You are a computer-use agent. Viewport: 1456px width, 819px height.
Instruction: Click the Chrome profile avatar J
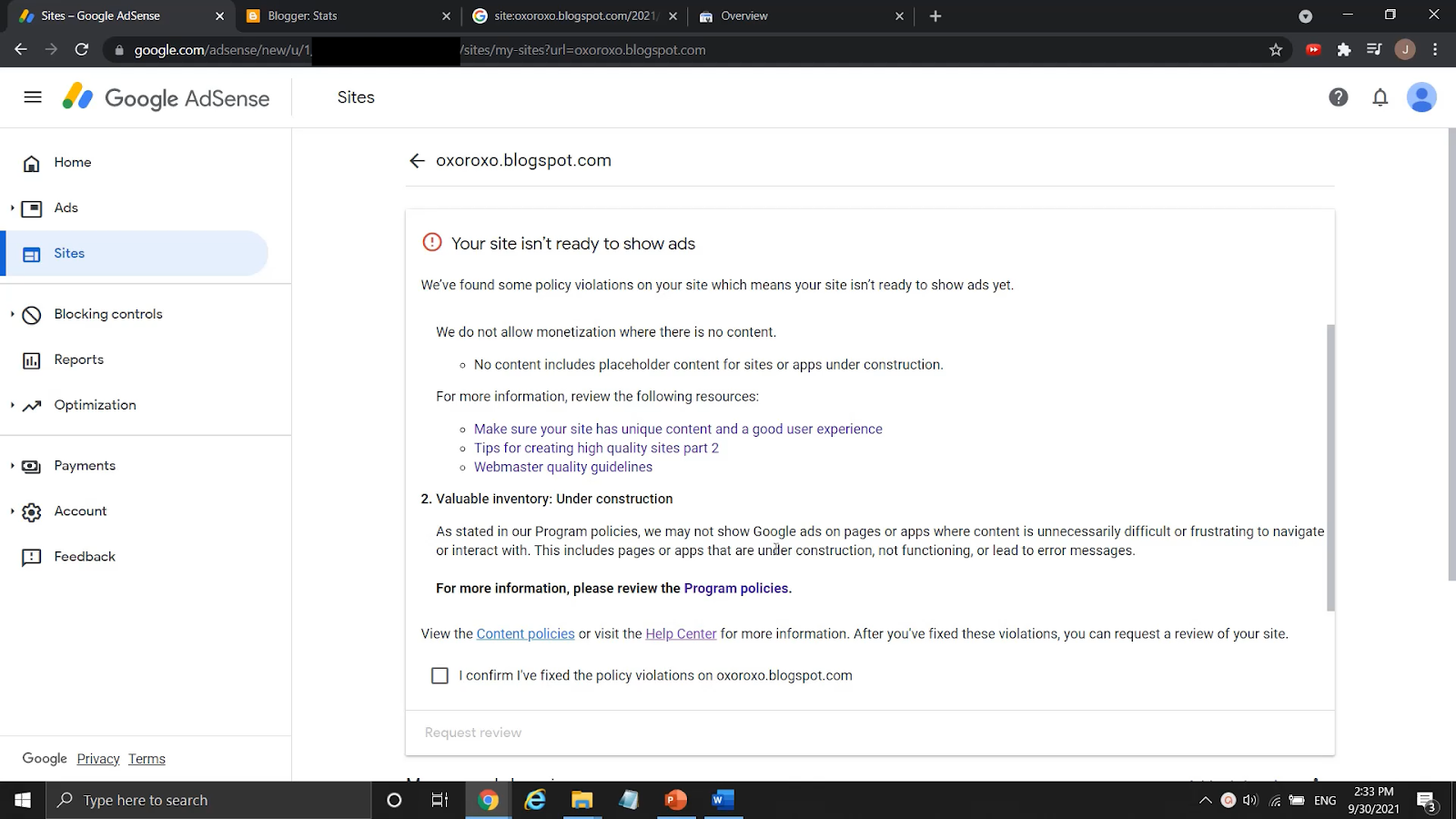pyautogui.click(x=1405, y=50)
